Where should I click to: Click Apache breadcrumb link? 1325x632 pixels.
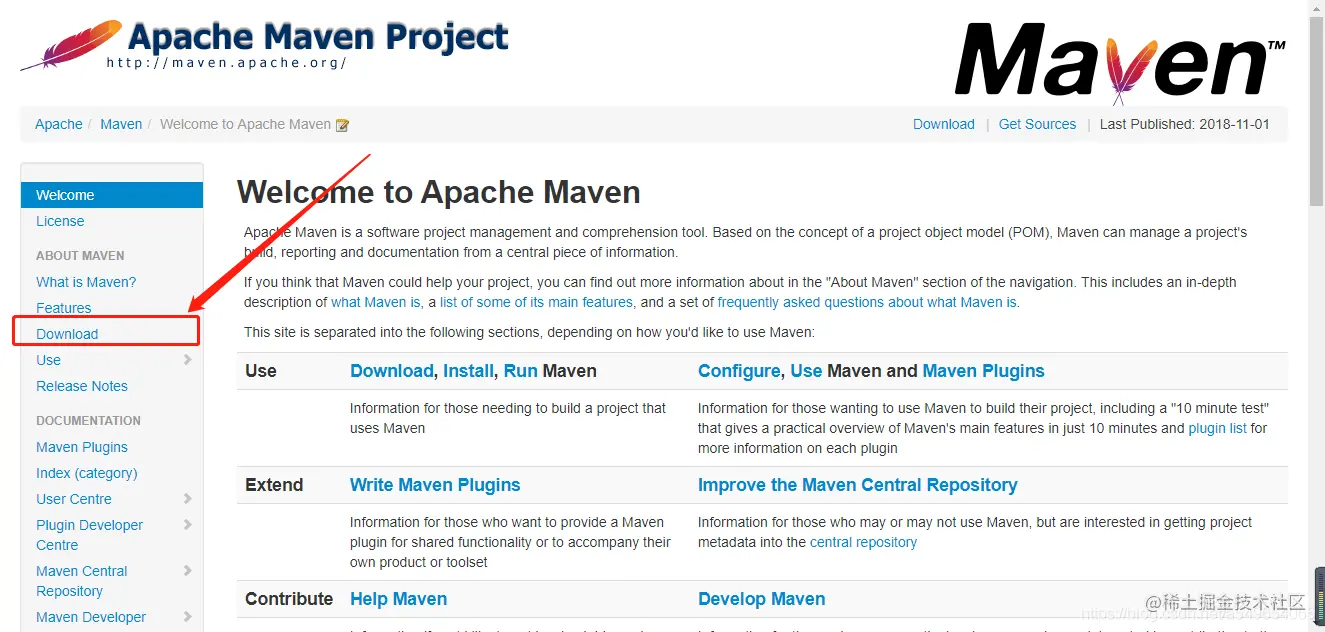click(x=59, y=124)
